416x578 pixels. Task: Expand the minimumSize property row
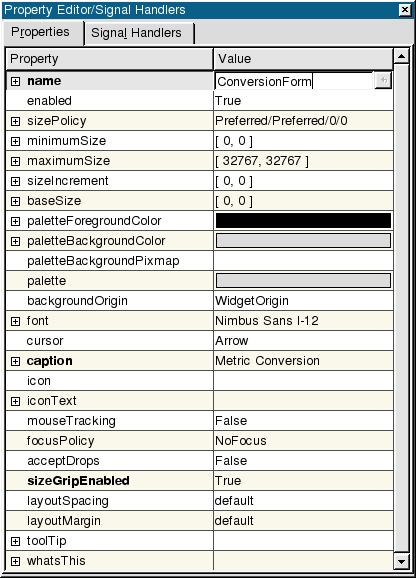(15, 141)
